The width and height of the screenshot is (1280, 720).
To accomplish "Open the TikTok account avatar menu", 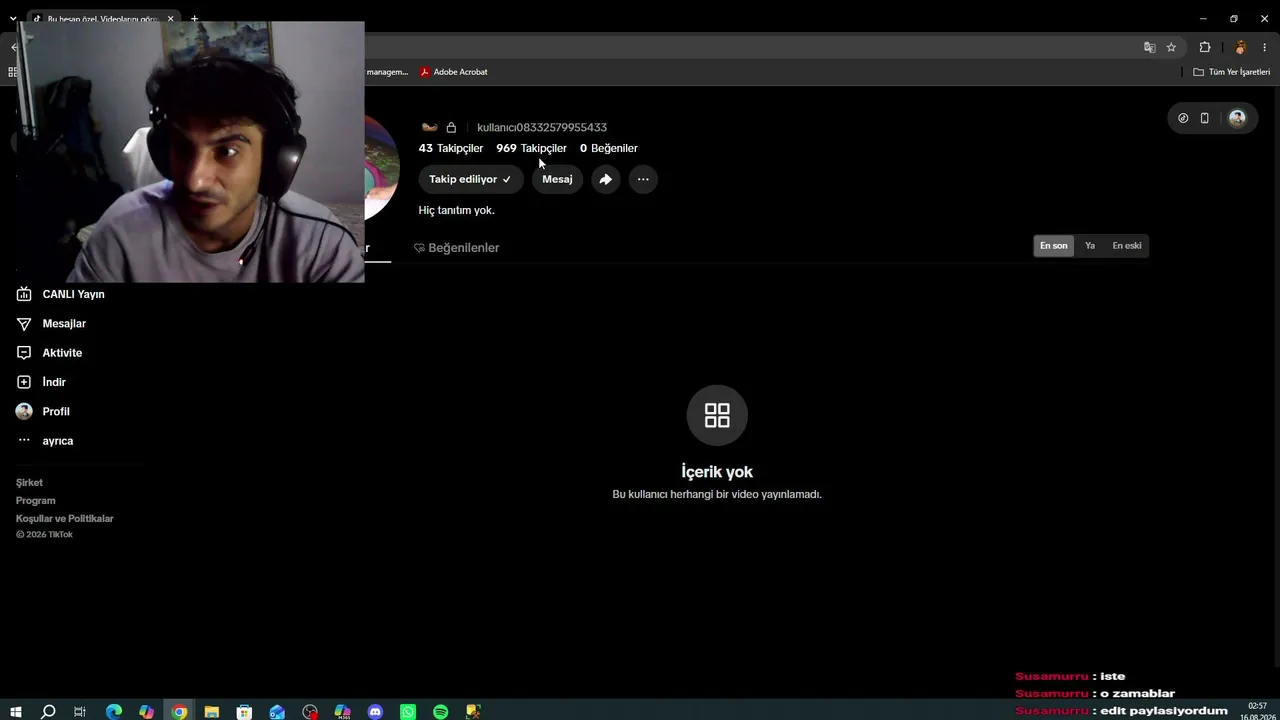I will click(x=1237, y=118).
